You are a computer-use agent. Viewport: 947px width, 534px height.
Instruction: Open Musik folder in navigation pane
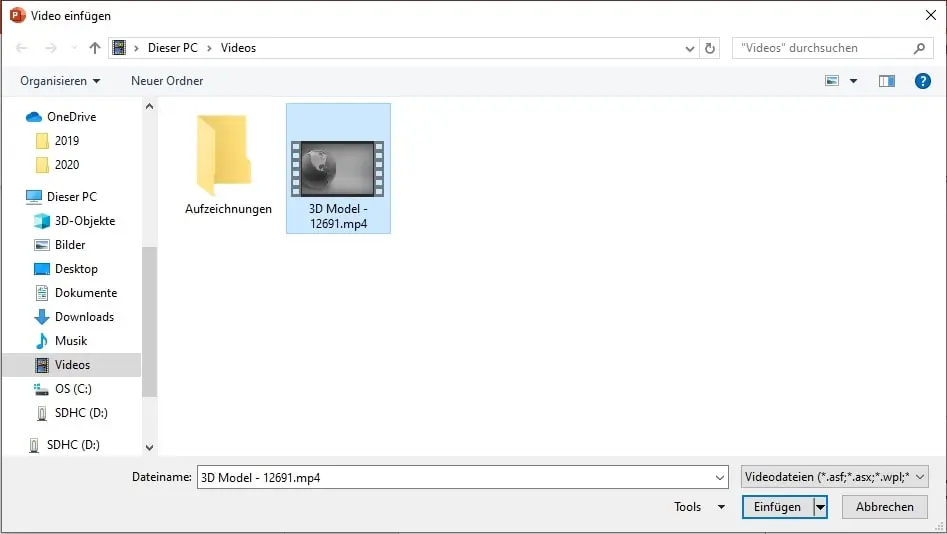click(71, 341)
